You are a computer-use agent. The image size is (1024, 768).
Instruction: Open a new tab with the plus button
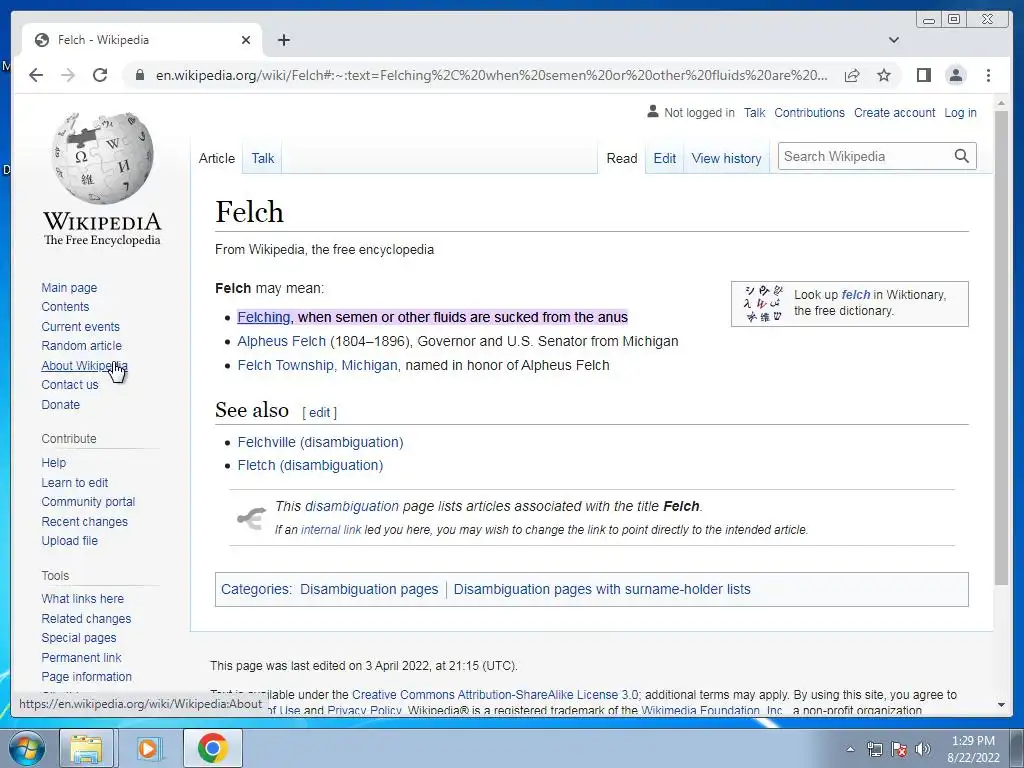pos(283,40)
